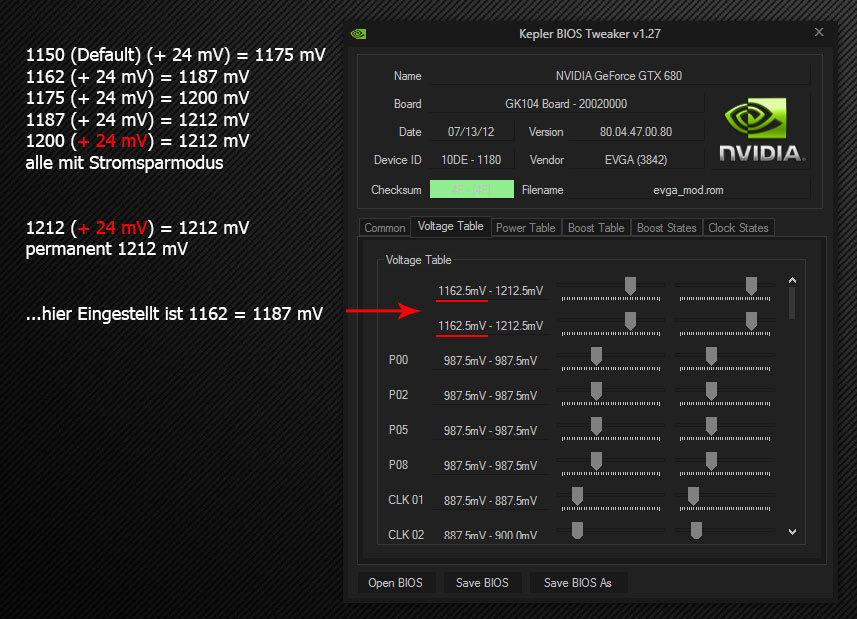Click the Save BIOS As button
This screenshot has width=857, height=619.
pos(577,583)
